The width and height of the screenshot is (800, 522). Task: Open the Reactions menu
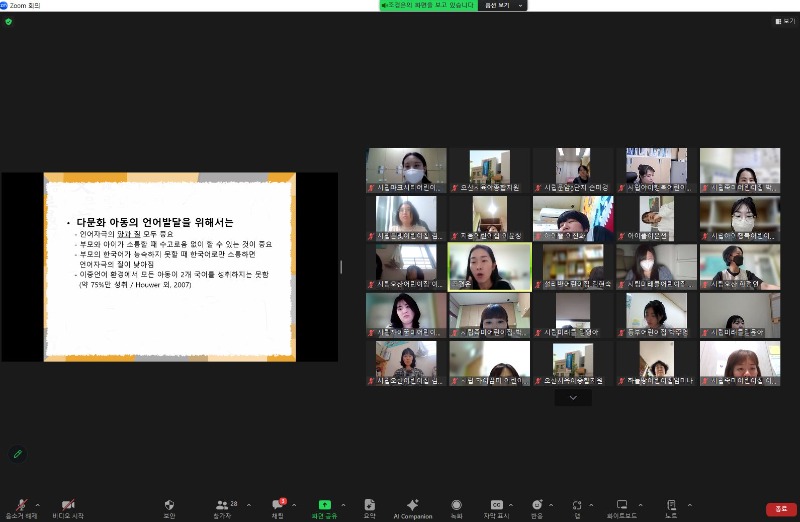click(537, 506)
